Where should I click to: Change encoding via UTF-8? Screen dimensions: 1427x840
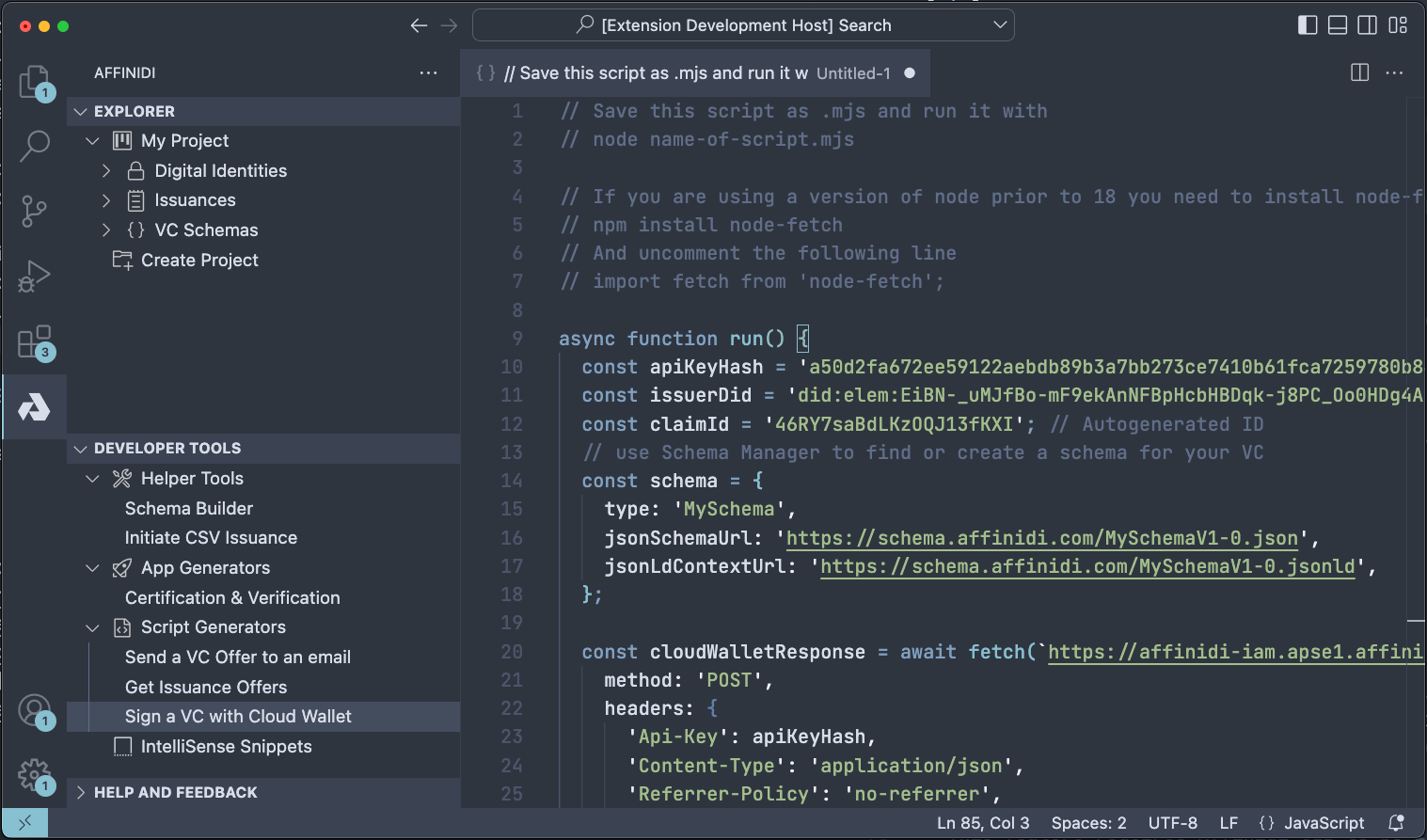click(1172, 823)
